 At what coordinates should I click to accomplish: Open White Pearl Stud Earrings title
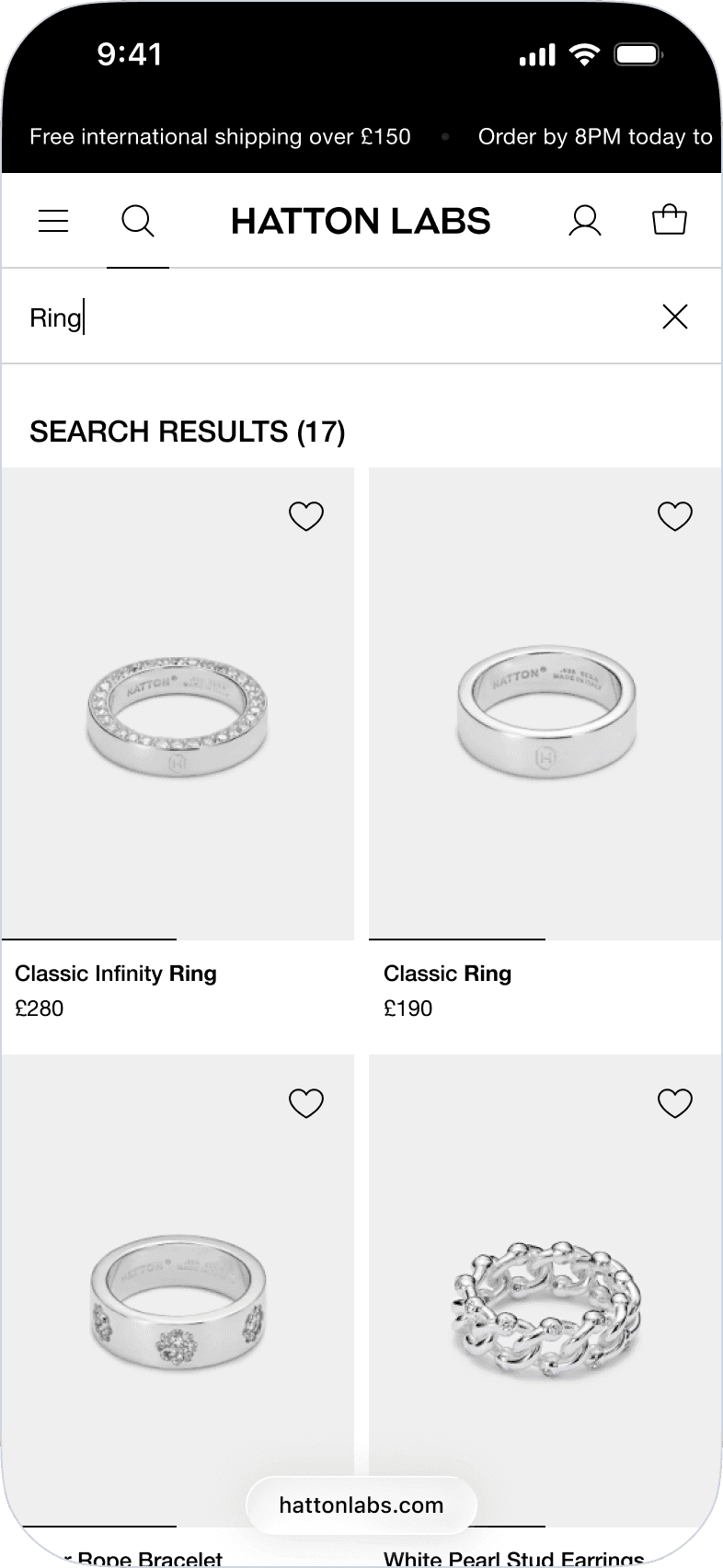(514, 1558)
